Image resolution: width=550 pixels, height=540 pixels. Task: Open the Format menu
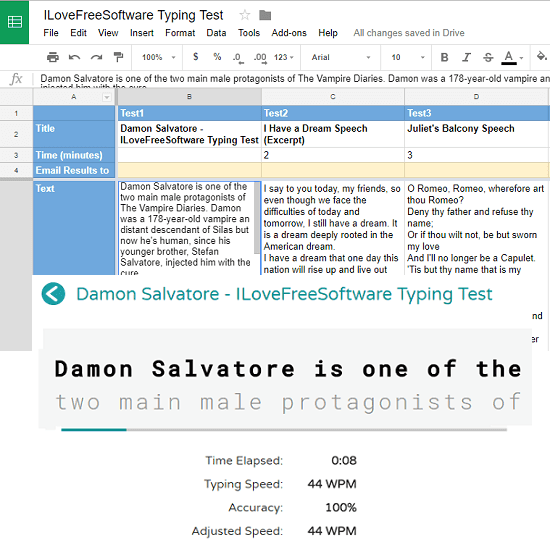point(180,33)
